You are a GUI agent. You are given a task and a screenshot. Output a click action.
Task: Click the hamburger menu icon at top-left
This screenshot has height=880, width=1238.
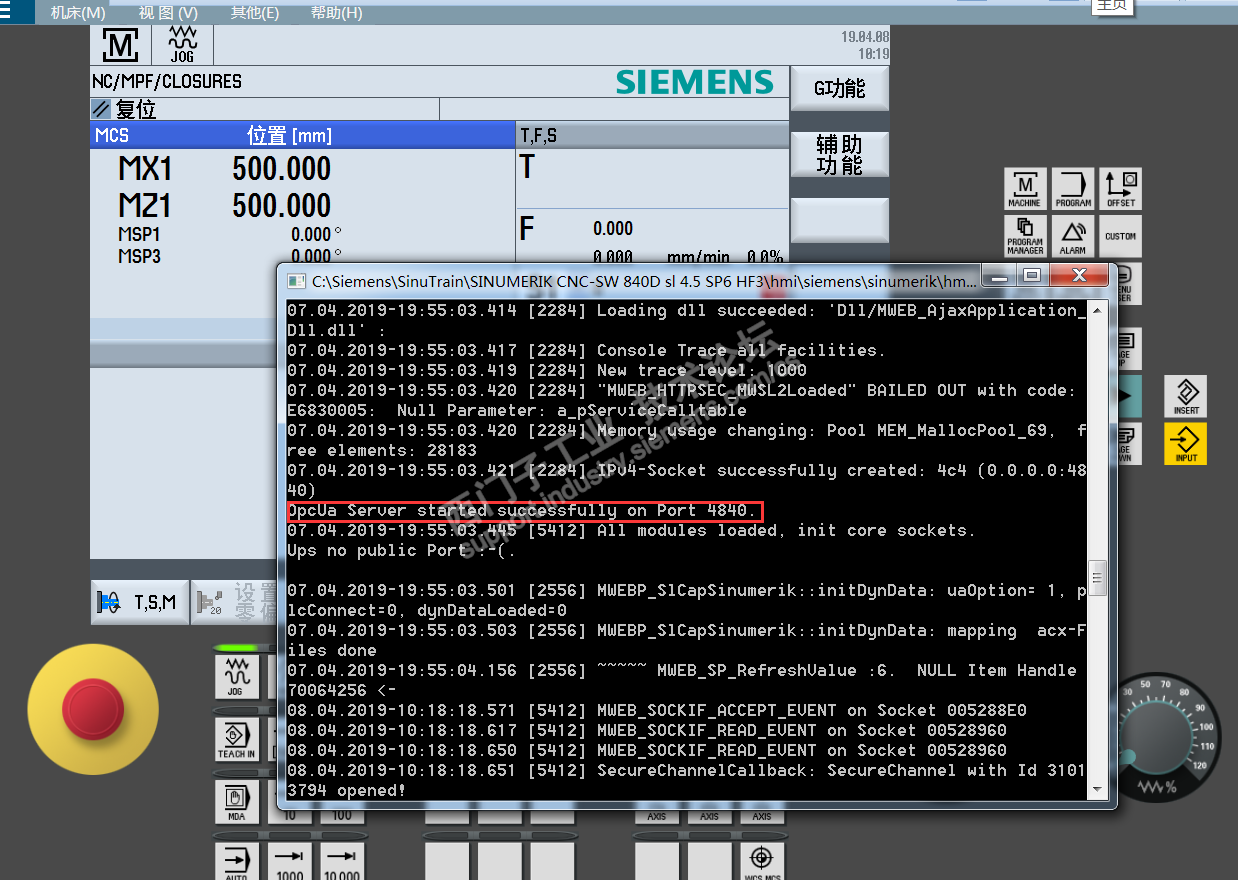[6, 12]
